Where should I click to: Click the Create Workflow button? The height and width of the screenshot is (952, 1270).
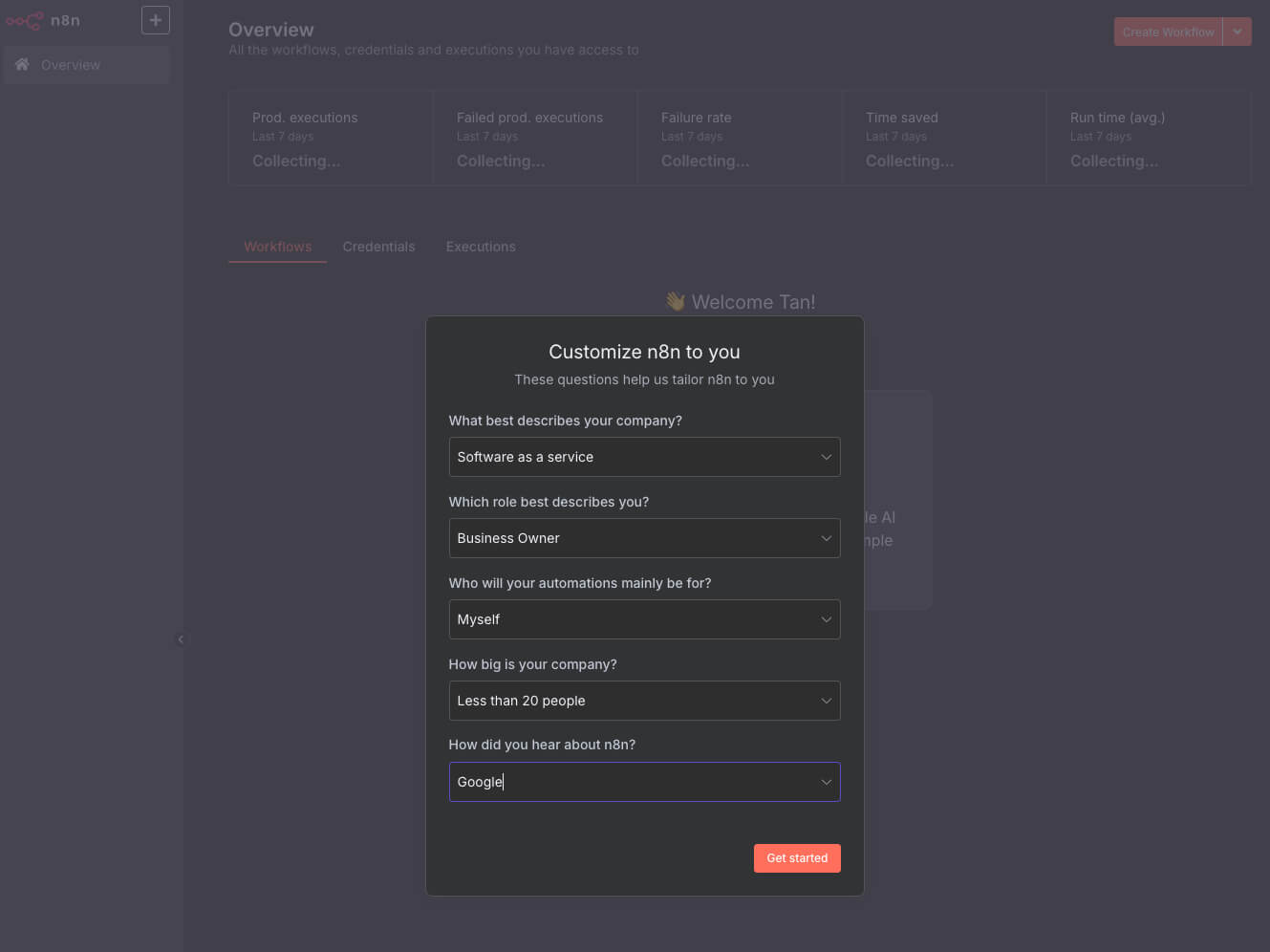point(1168,32)
